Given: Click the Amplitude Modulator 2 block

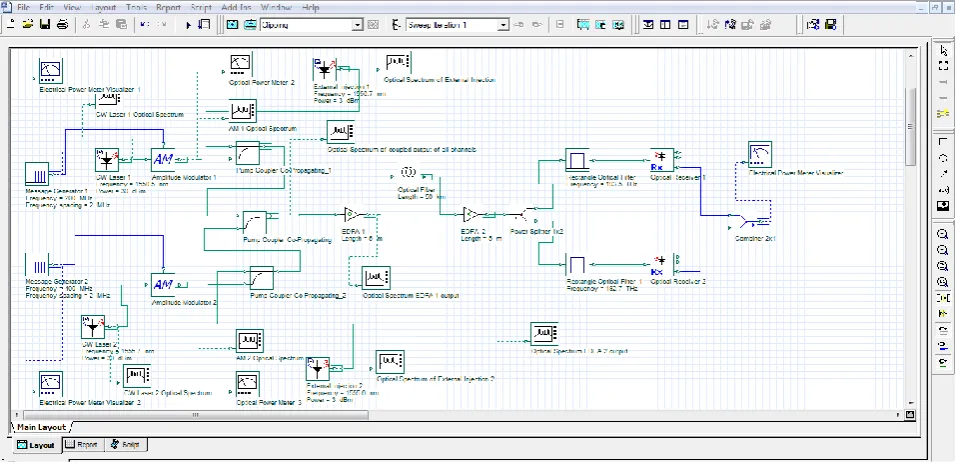Looking at the screenshot, I should click(x=163, y=285).
